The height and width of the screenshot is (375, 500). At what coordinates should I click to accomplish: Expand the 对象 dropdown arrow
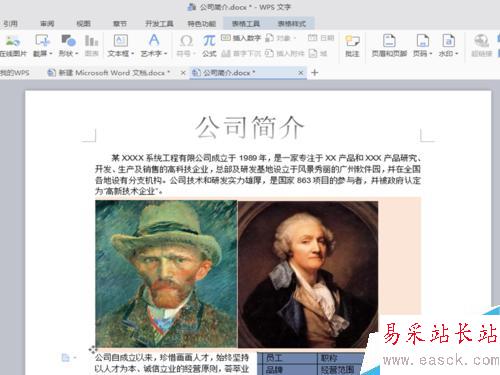click(x=294, y=38)
